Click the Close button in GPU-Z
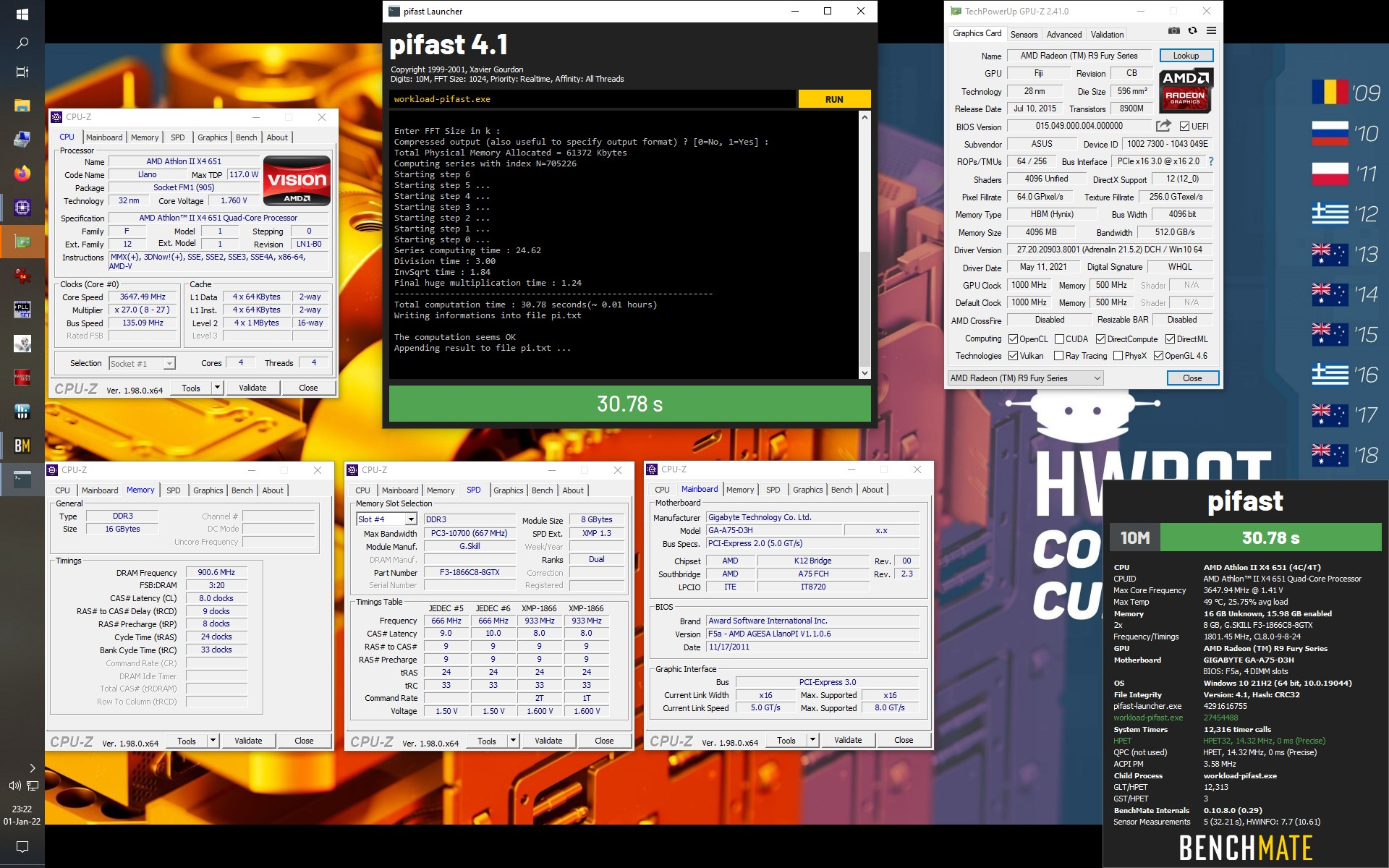 click(1192, 378)
